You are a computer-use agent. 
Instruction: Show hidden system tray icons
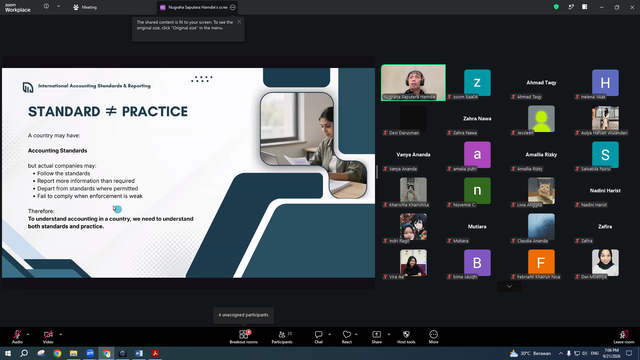(x=561, y=353)
